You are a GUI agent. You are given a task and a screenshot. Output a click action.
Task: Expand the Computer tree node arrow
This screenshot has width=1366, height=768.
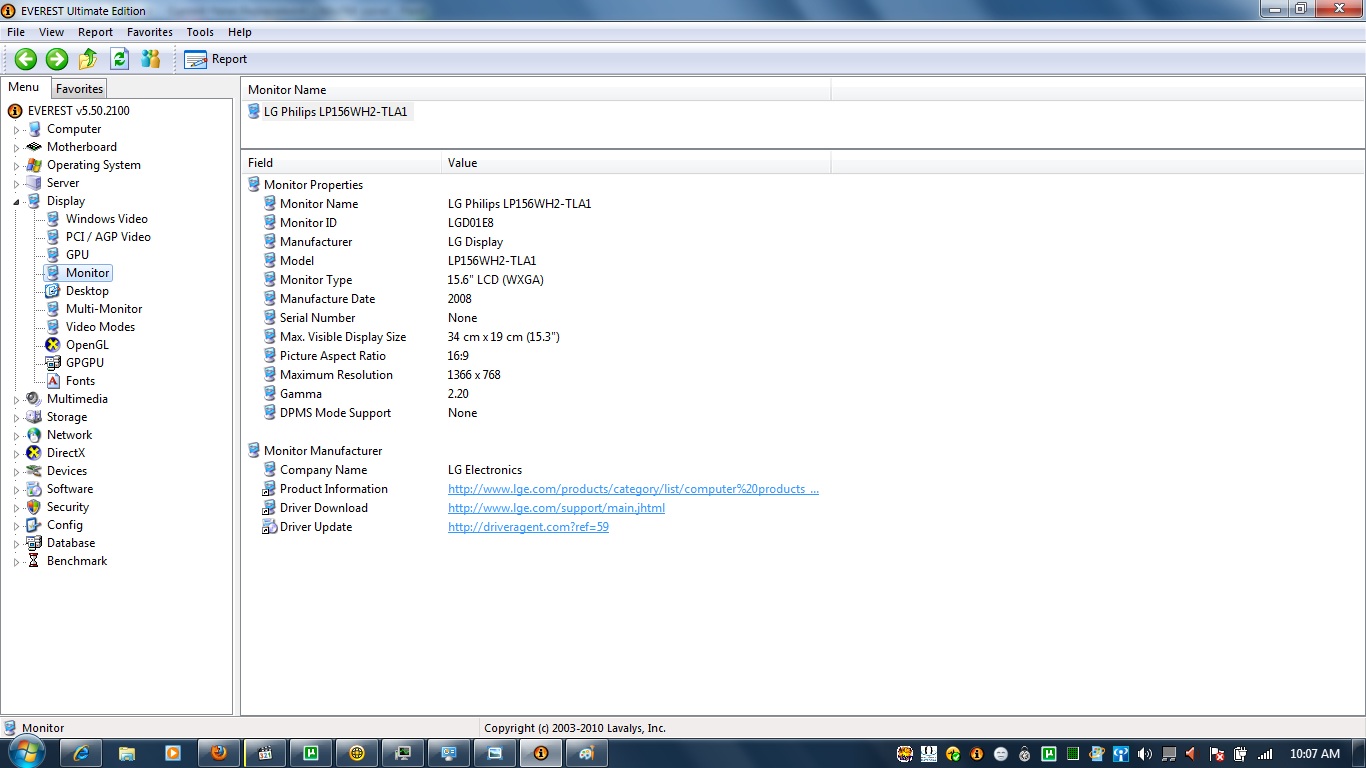click(16, 130)
